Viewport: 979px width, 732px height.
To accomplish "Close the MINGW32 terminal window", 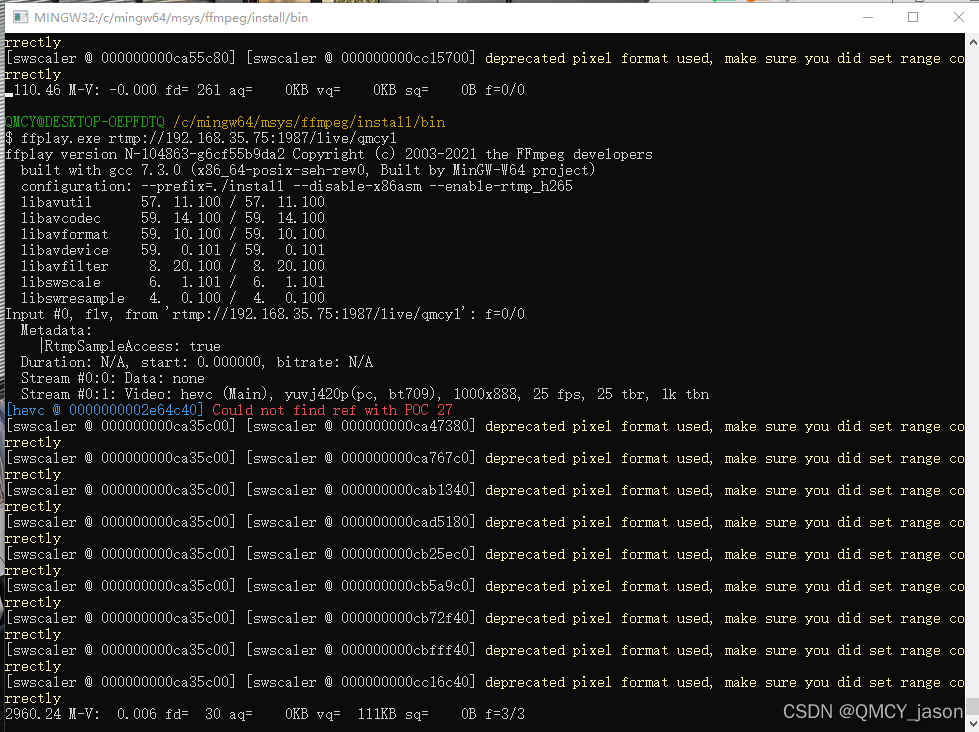I will 958,17.
